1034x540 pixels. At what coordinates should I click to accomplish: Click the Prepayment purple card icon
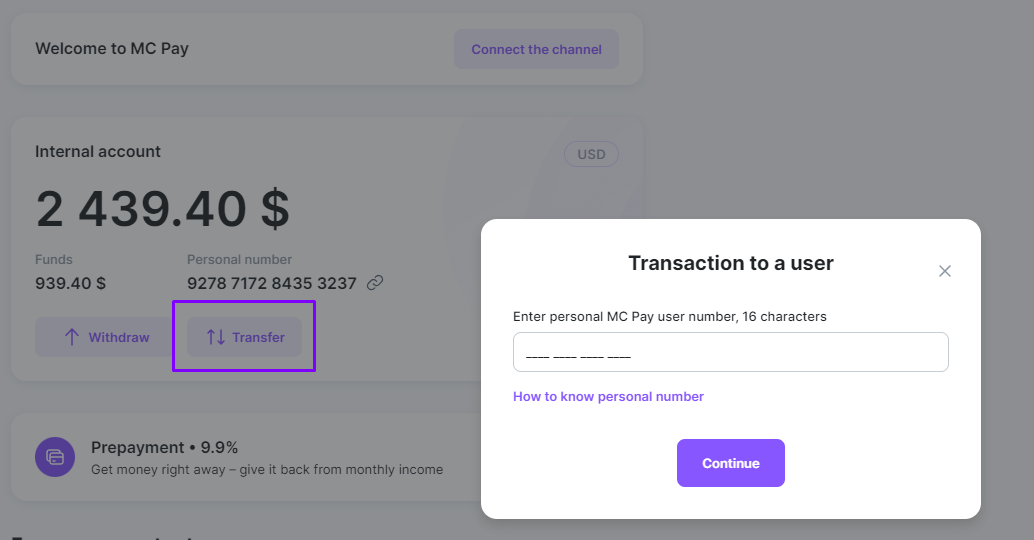tap(55, 457)
